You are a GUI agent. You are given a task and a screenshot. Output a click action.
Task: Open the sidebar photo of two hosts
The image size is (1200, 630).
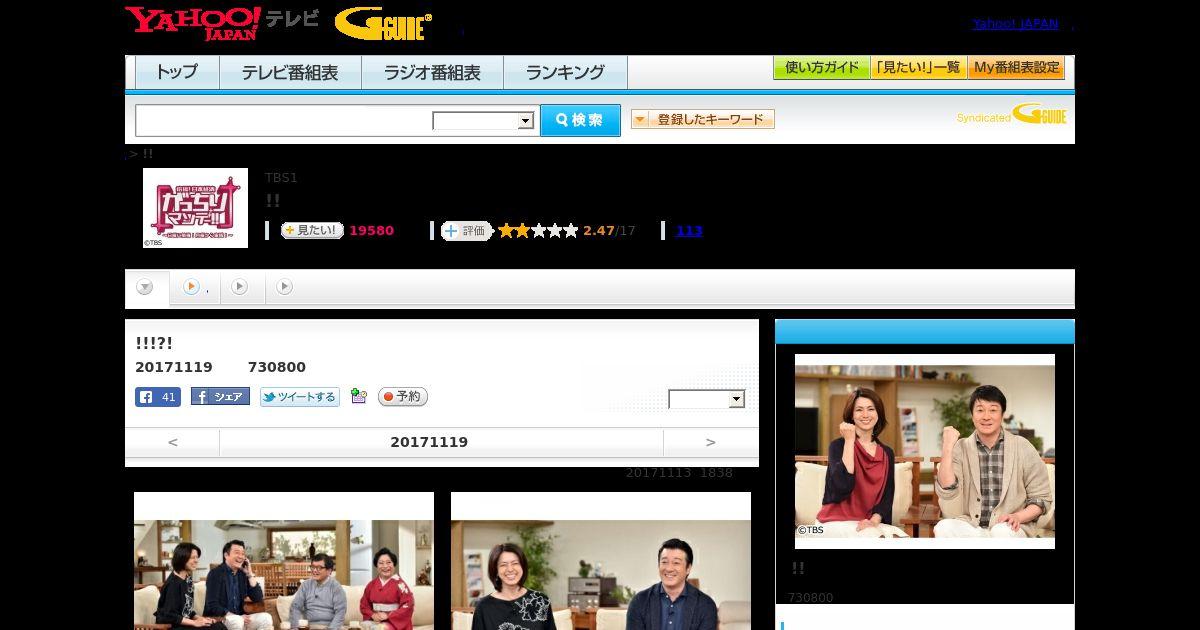pos(925,451)
